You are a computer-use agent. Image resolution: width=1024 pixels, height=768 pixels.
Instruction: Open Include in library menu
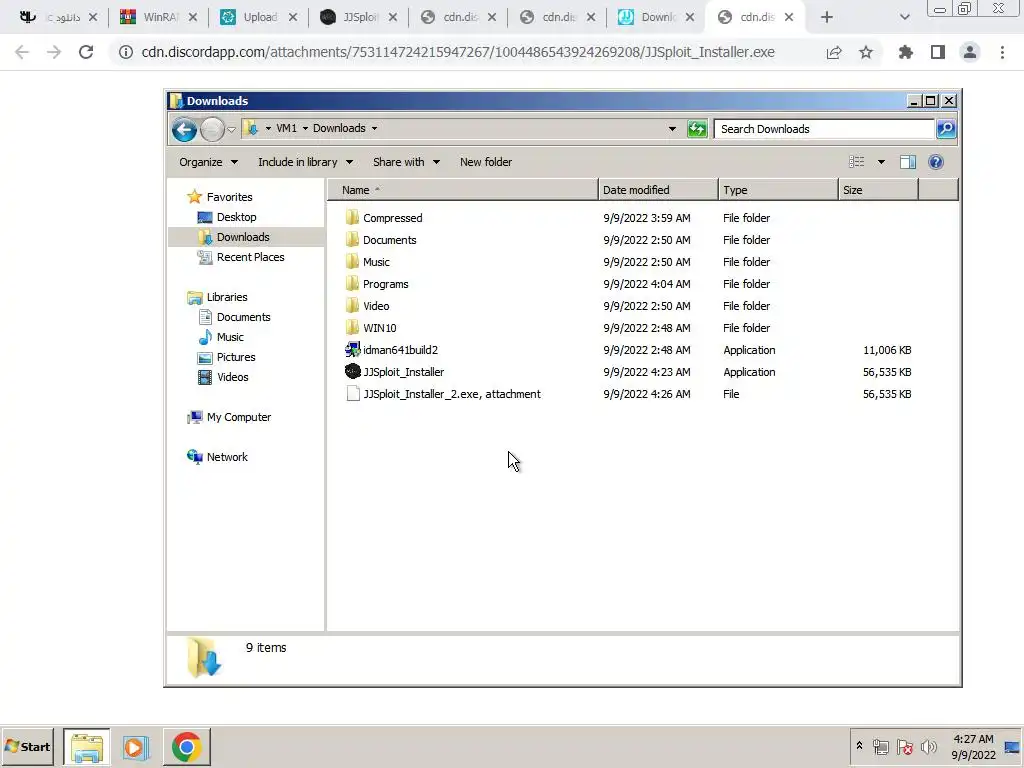coord(306,162)
